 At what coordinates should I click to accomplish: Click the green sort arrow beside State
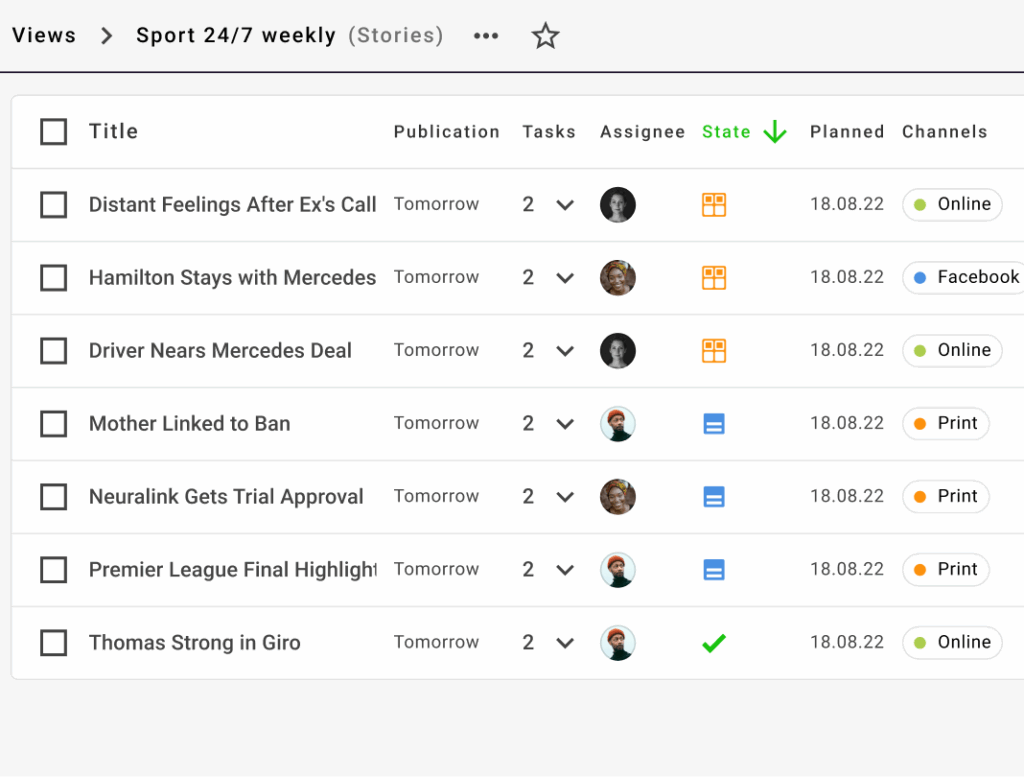point(774,132)
